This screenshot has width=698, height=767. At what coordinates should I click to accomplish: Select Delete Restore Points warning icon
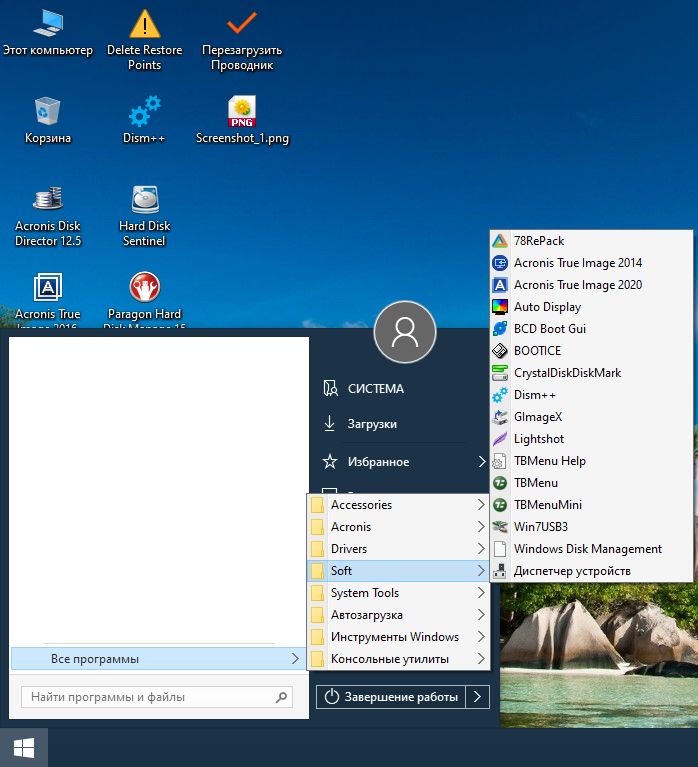click(x=145, y=23)
